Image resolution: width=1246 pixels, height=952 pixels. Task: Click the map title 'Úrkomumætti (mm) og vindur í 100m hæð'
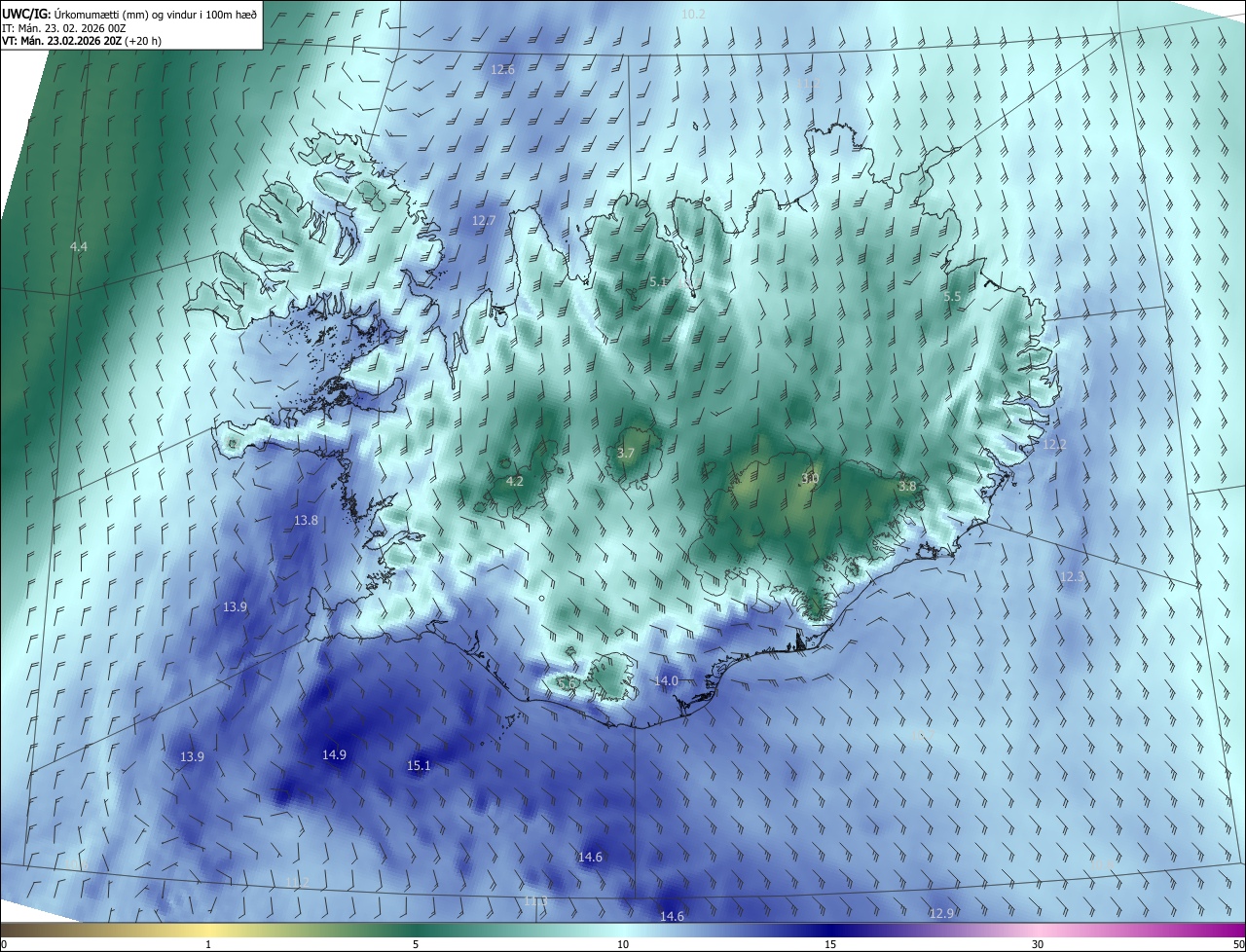155,14
